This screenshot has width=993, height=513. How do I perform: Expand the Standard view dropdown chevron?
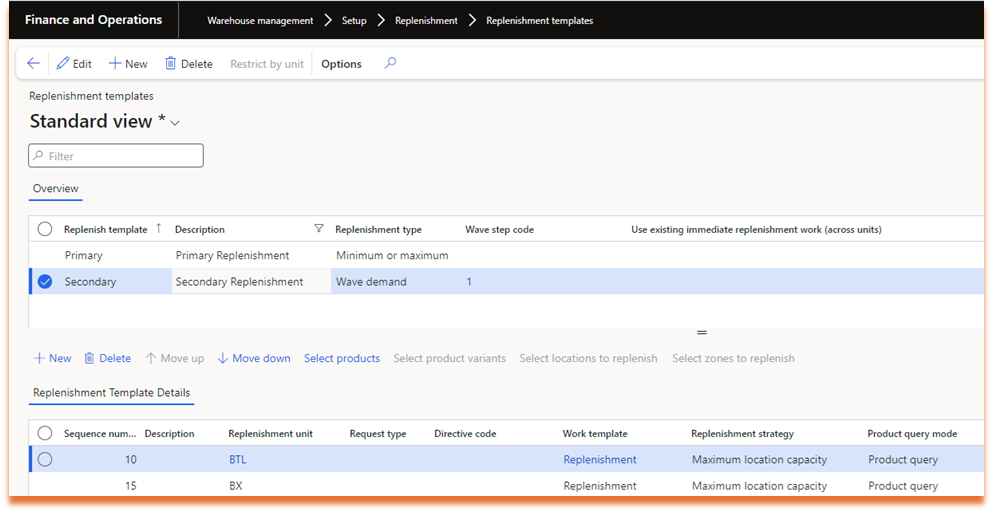176,123
